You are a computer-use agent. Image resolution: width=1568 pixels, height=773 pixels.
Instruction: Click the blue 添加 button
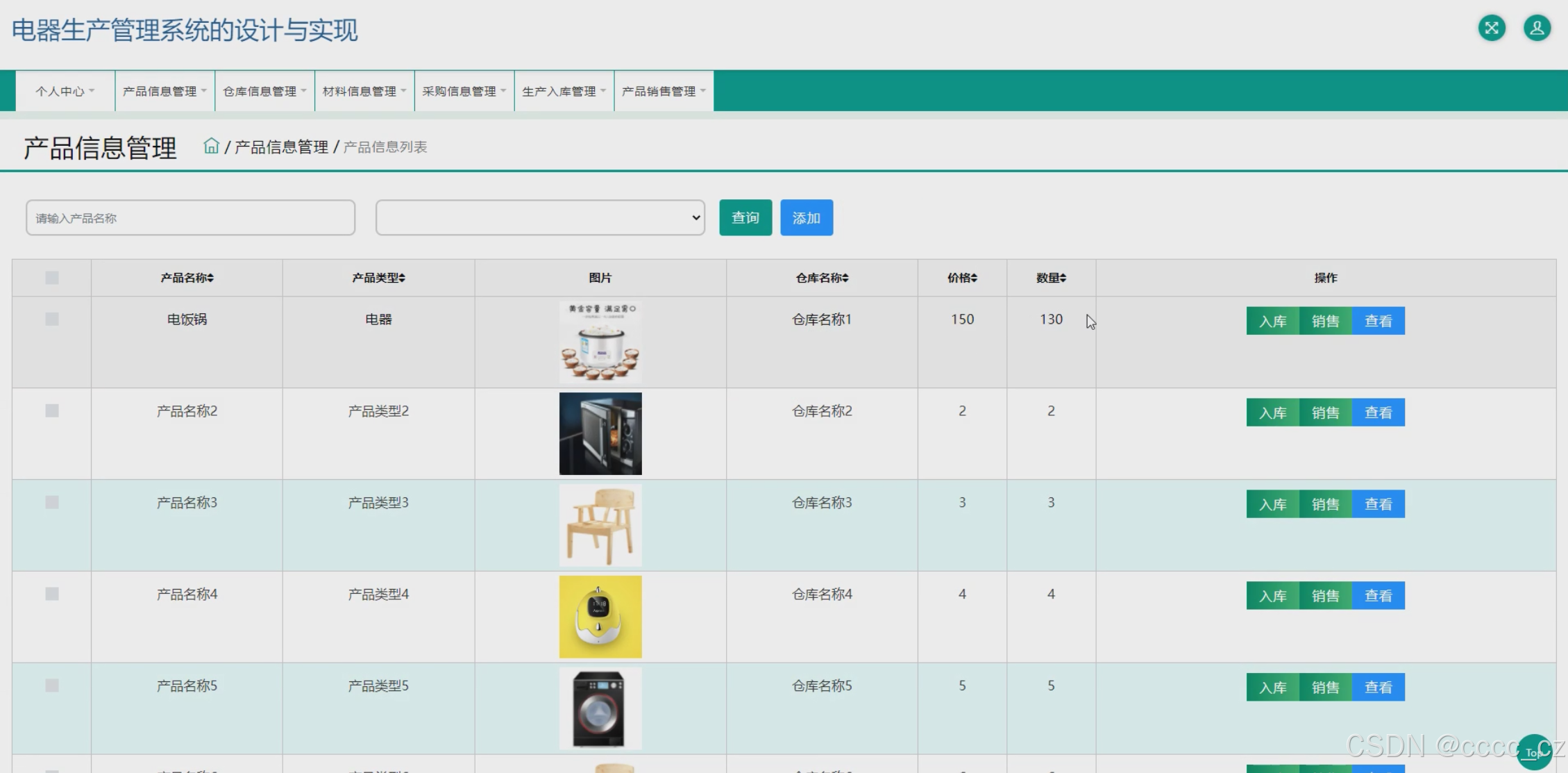[806, 218]
